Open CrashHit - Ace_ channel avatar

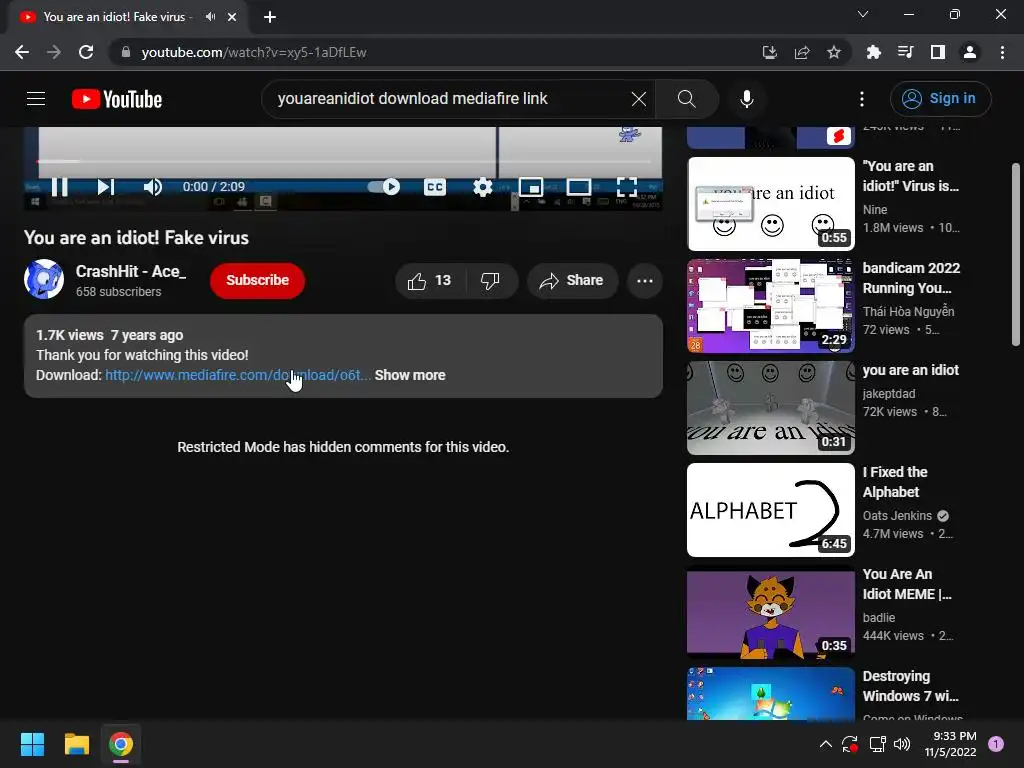44,280
